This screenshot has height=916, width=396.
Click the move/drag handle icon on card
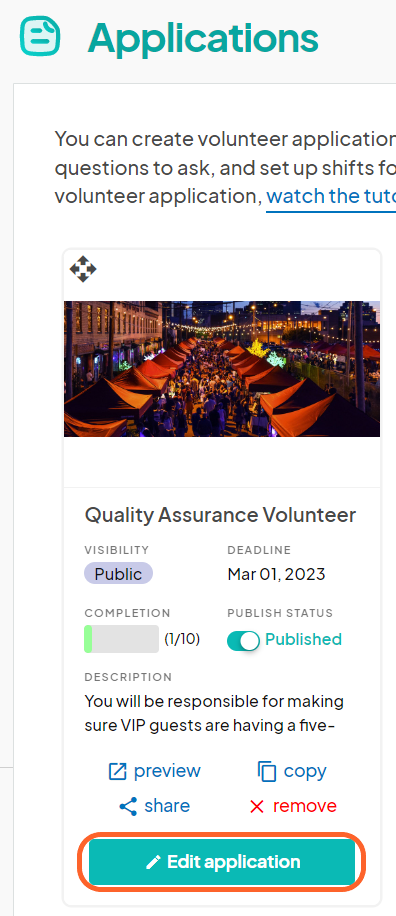coord(83,269)
